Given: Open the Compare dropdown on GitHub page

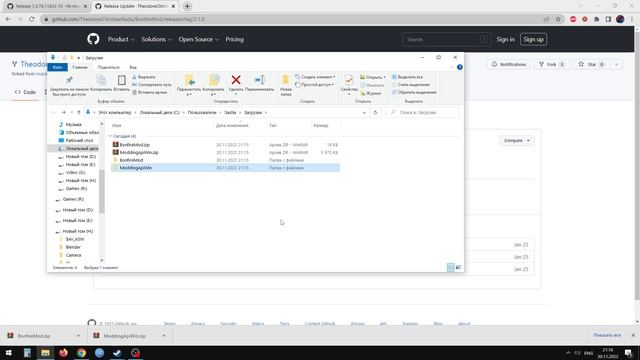Looking at the screenshot, I should [516, 140].
